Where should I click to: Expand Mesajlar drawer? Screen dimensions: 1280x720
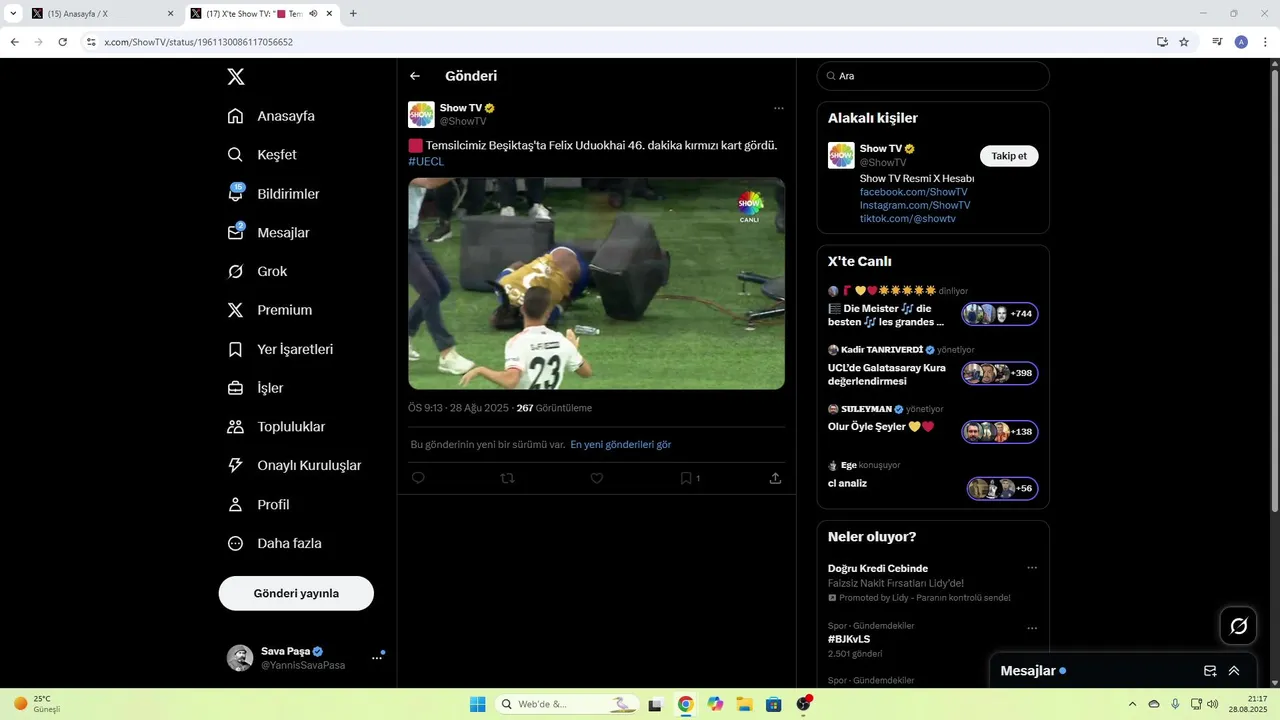(1234, 671)
